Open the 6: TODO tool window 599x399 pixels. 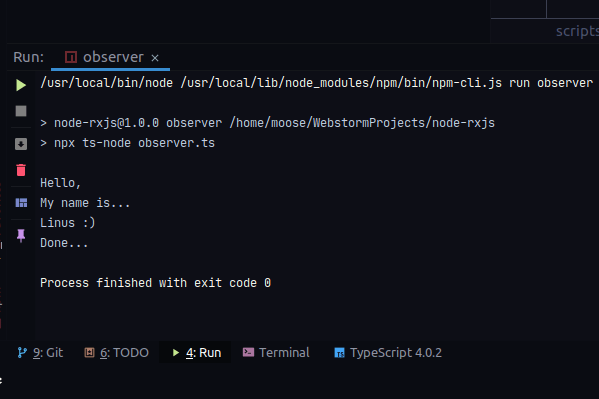117,352
